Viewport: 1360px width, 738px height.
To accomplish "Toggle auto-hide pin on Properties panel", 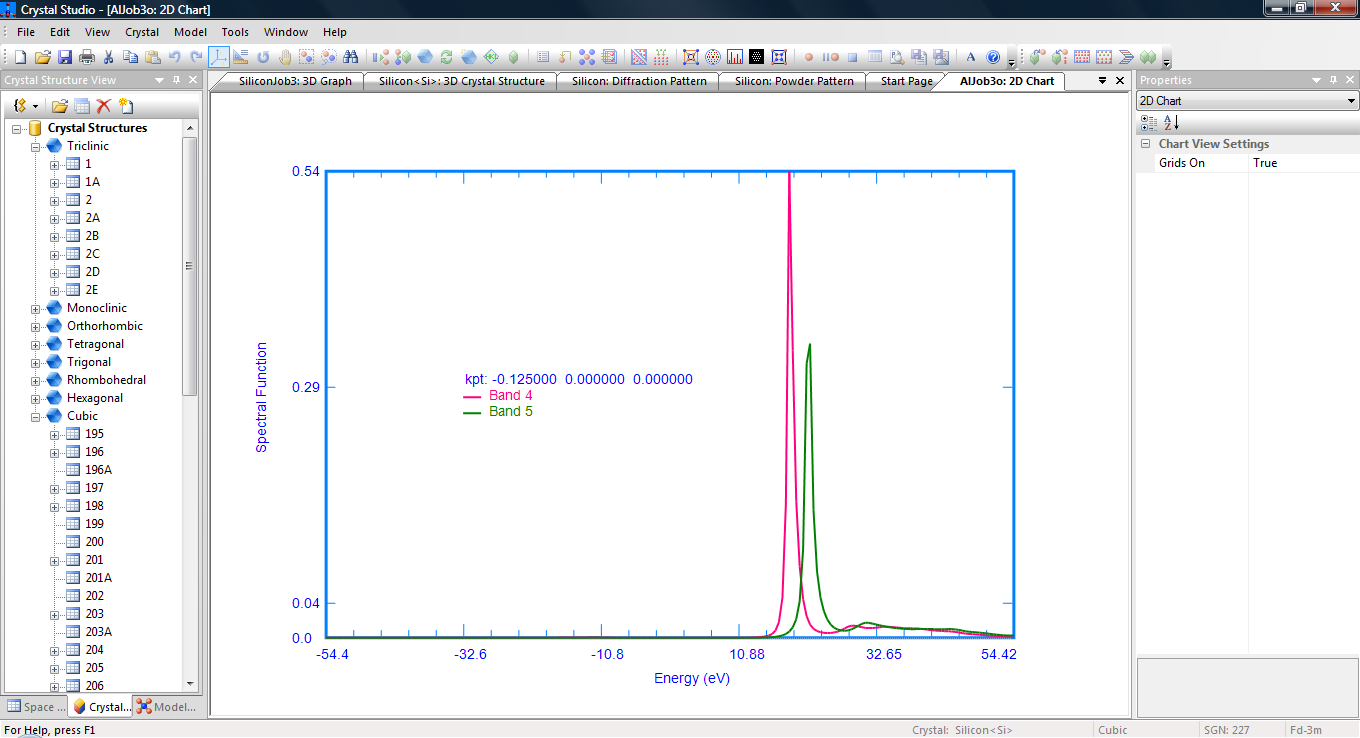I will 1335,80.
